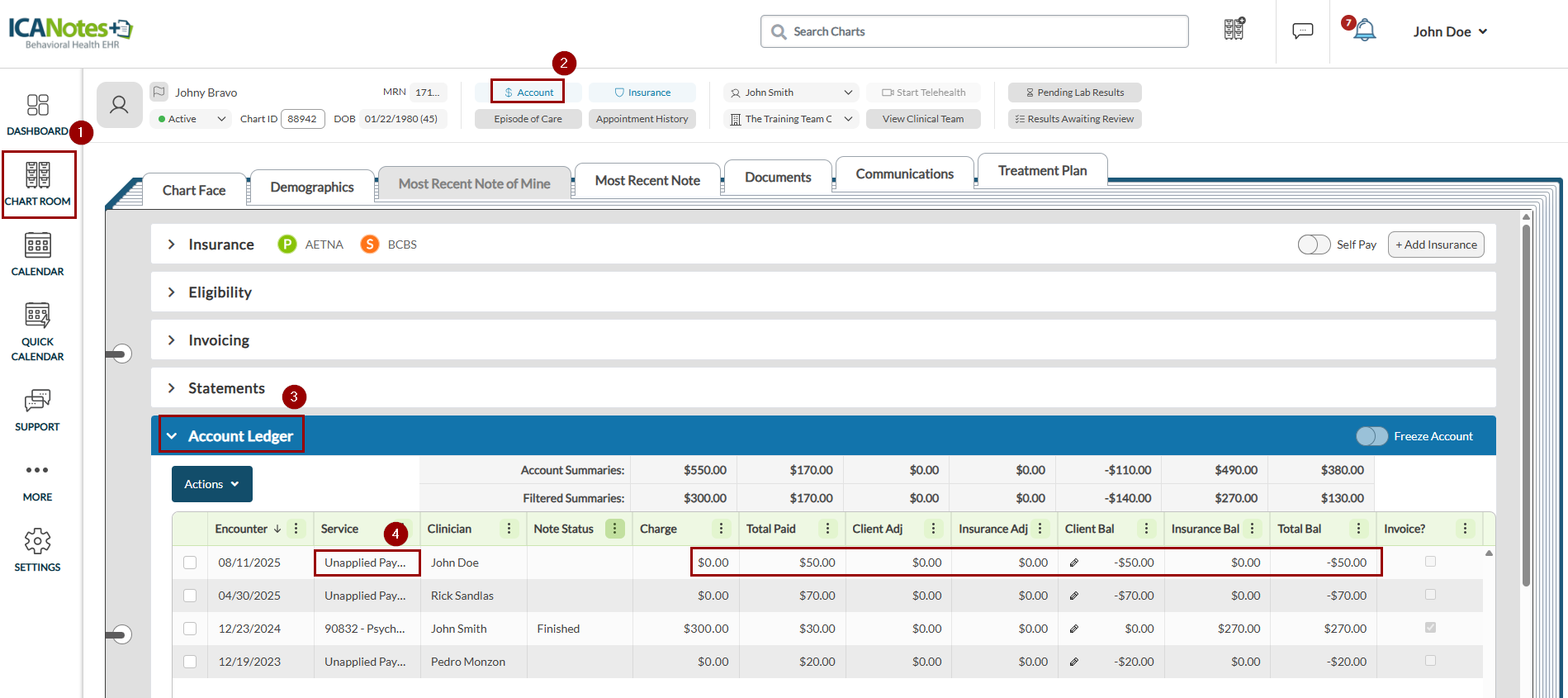The width and height of the screenshot is (1568, 698).
Task: Toggle the Self Pay switch
Action: [x=1314, y=245]
